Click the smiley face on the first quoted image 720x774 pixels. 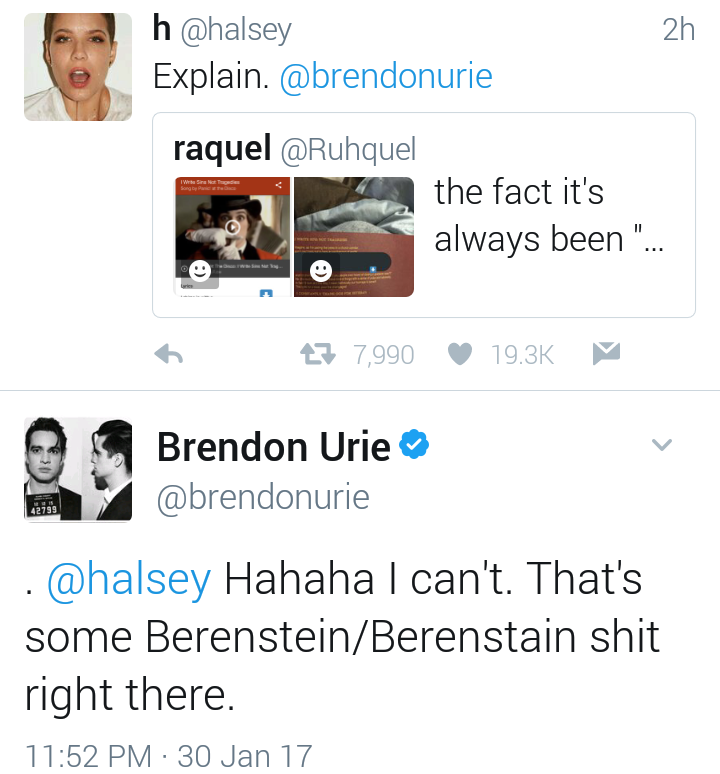(x=200, y=271)
